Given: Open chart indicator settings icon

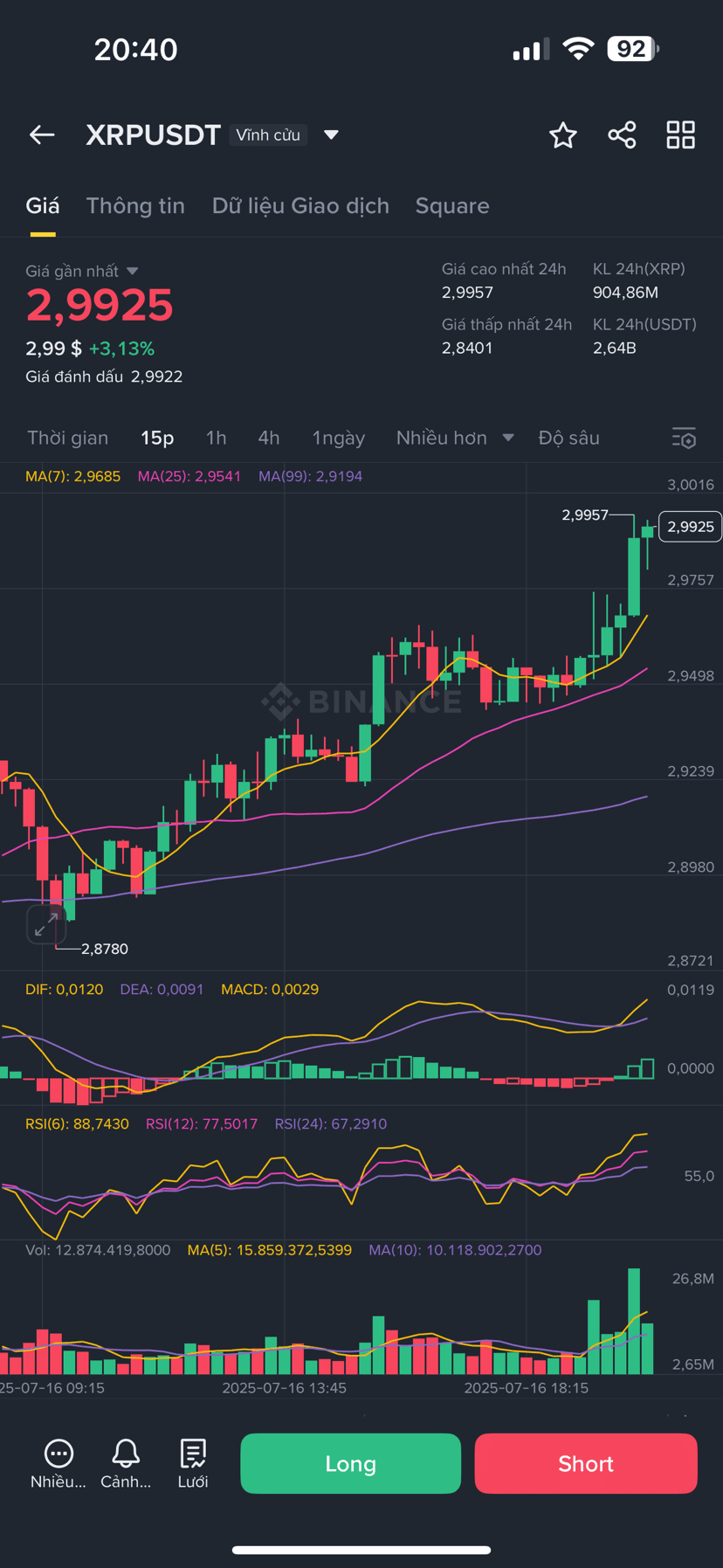Looking at the screenshot, I should [684, 438].
